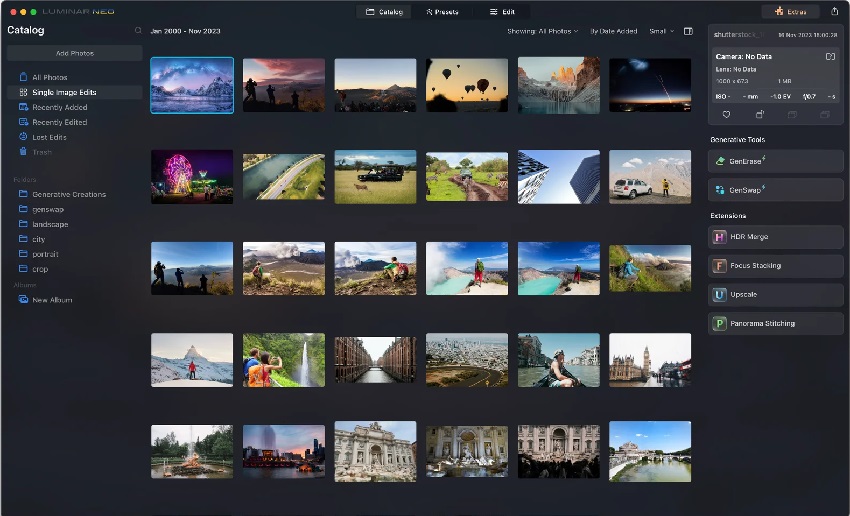
Task: Mark photo as favorite with heart icon
Action: tap(726, 115)
